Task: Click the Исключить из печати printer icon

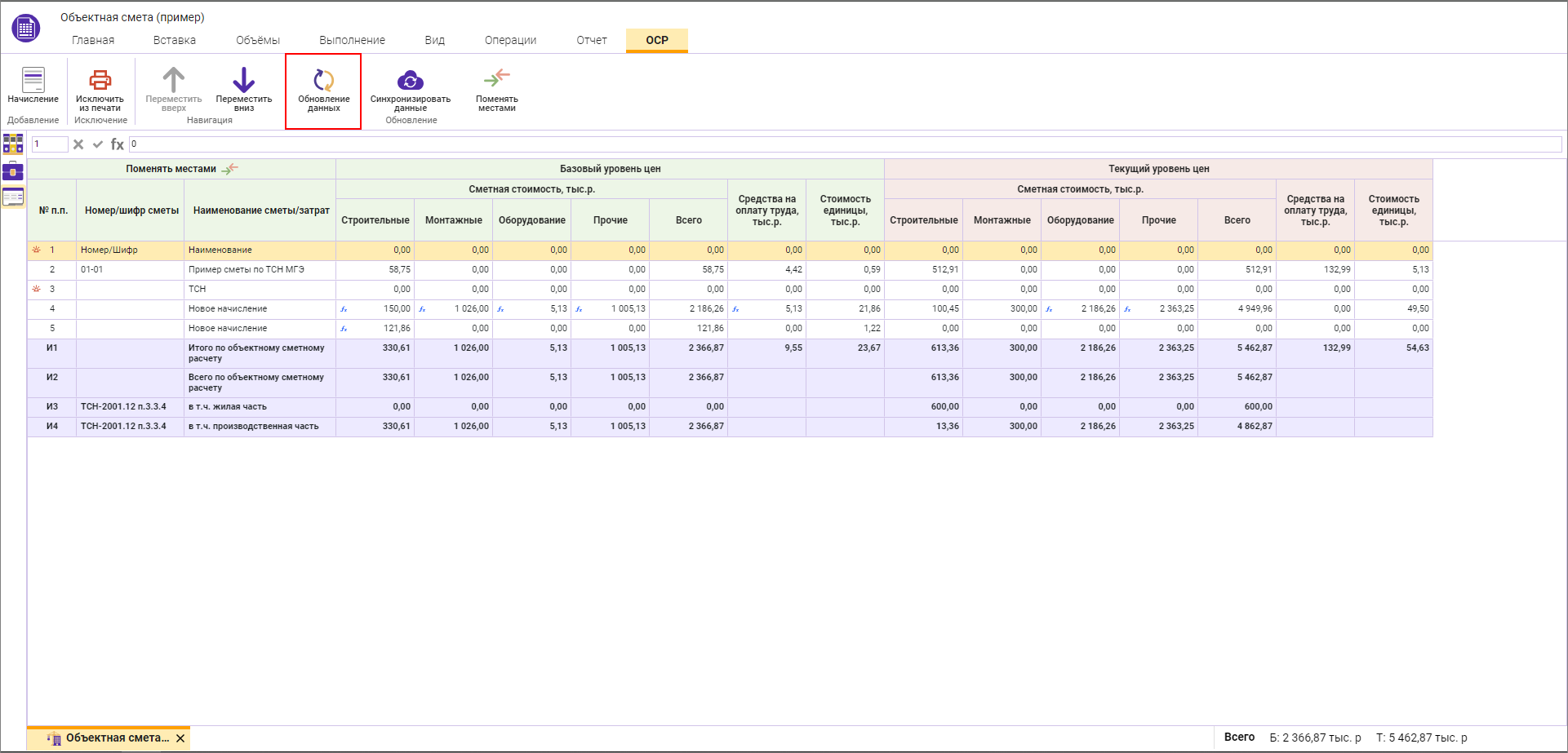Action: click(x=100, y=80)
